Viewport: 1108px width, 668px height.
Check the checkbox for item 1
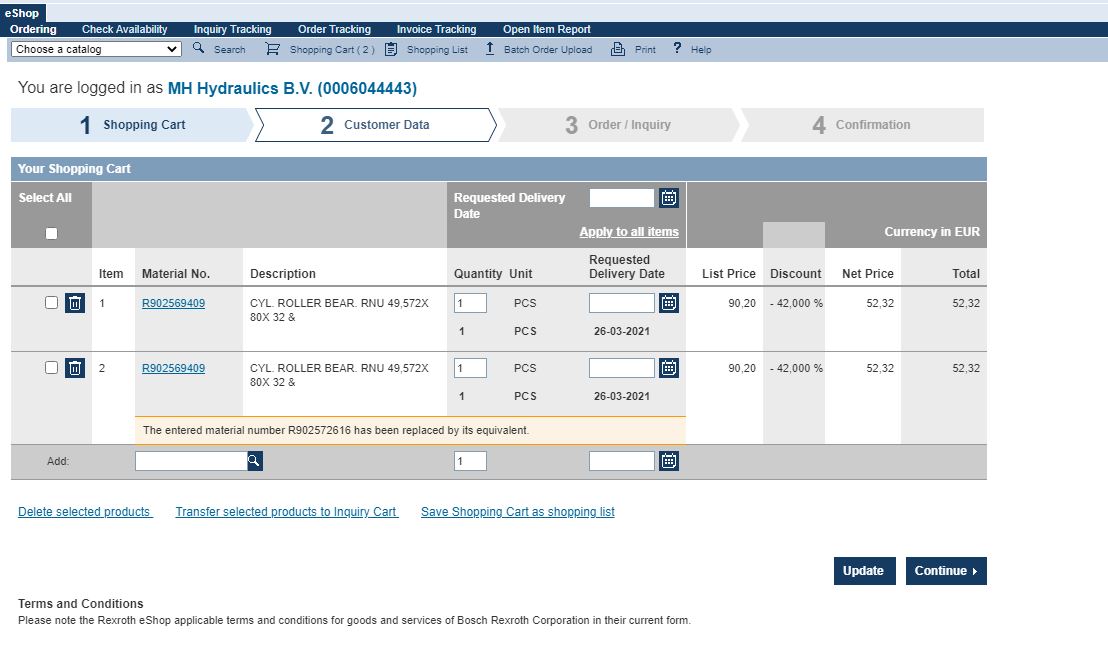tap(52, 302)
